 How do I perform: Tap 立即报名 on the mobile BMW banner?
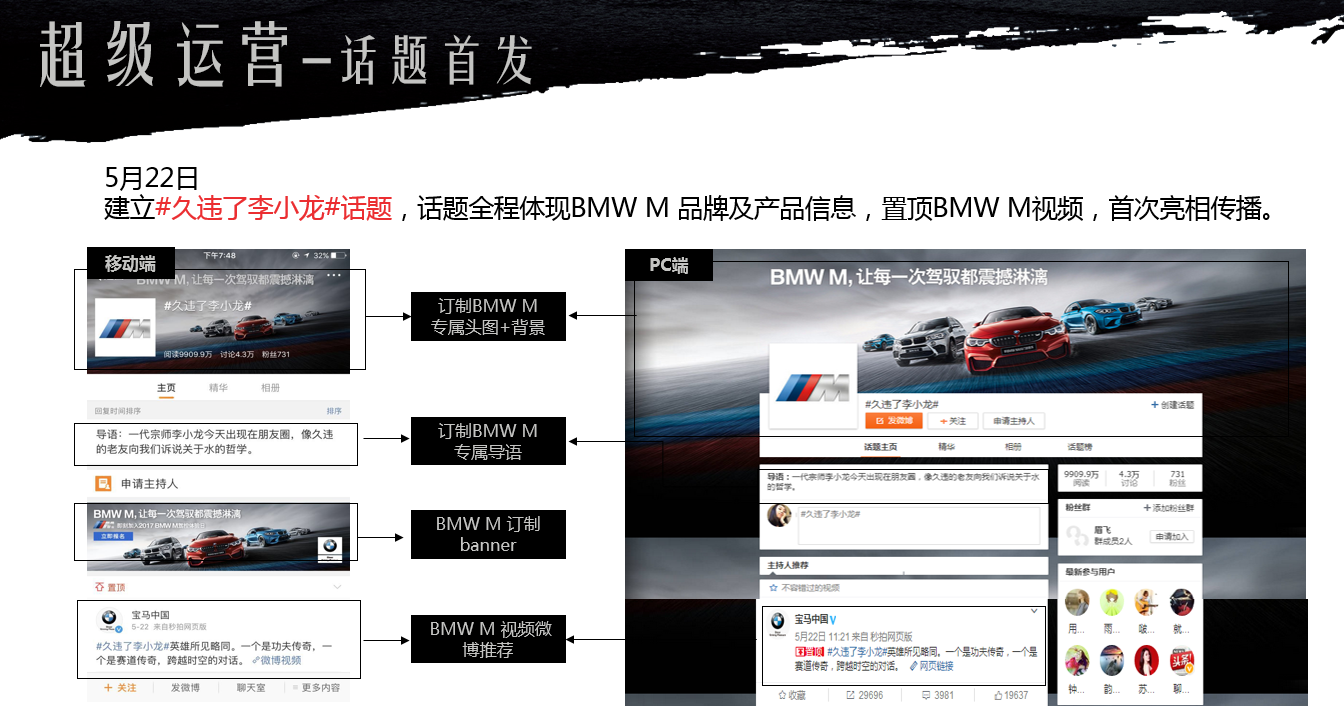111,536
